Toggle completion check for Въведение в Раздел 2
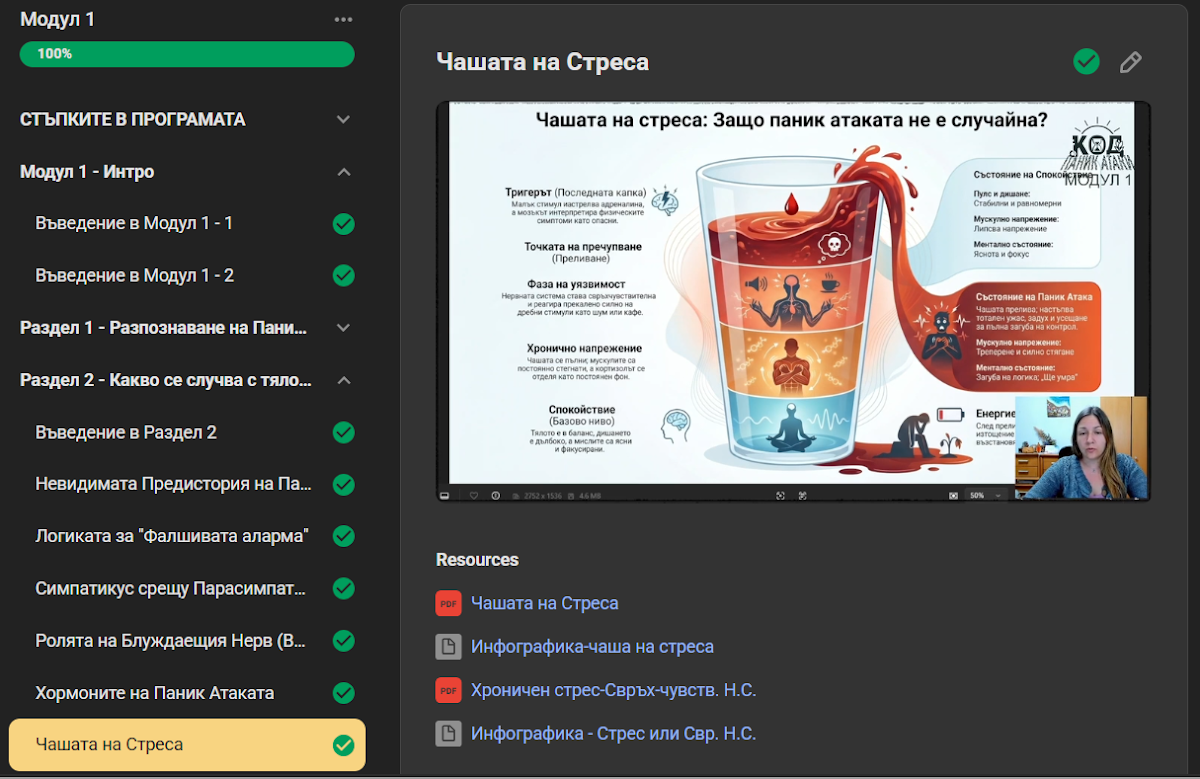The height and width of the screenshot is (779, 1200). tap(343, 432)
